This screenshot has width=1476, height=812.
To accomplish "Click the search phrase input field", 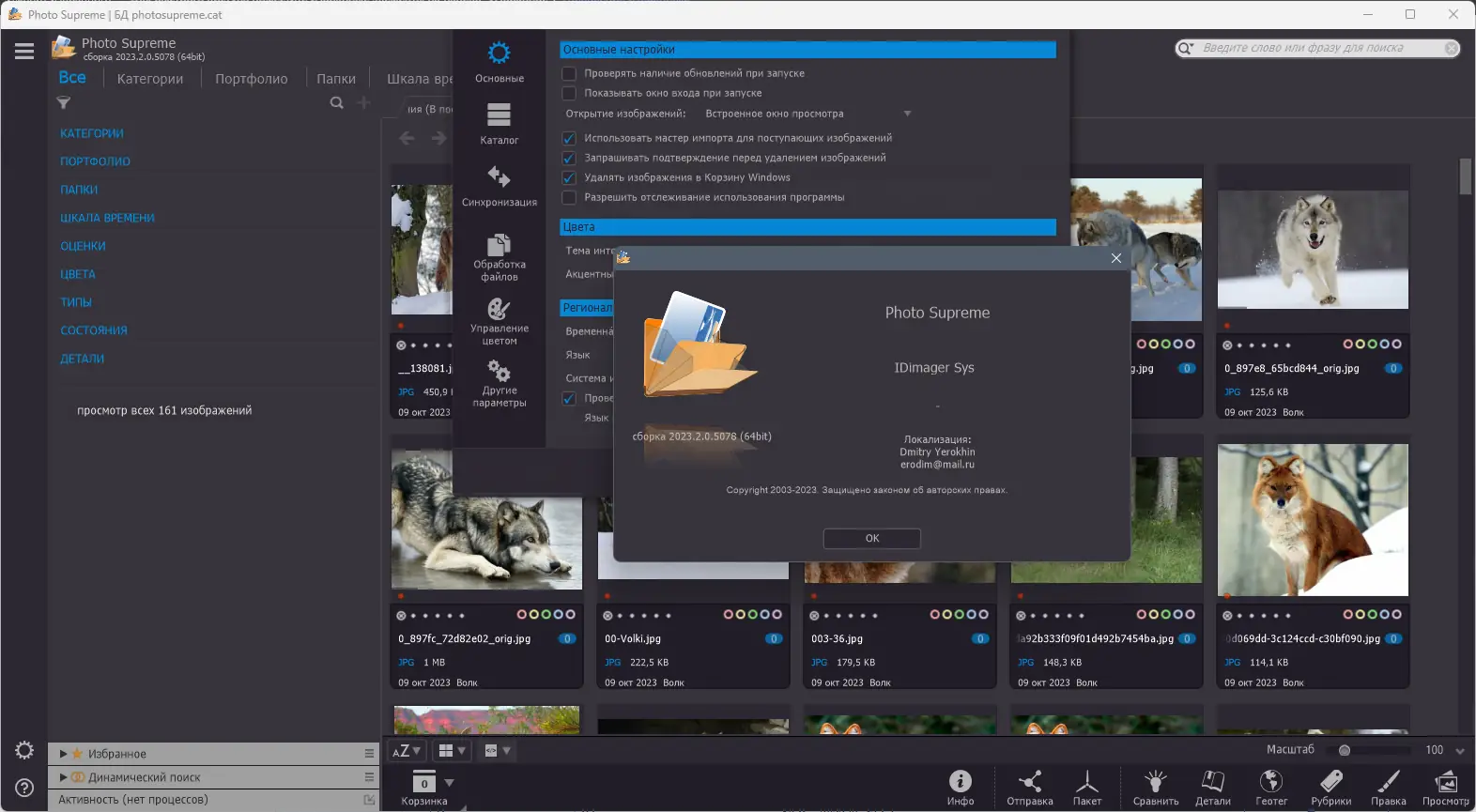I will pyautogui.click(x=1318, y=48).
